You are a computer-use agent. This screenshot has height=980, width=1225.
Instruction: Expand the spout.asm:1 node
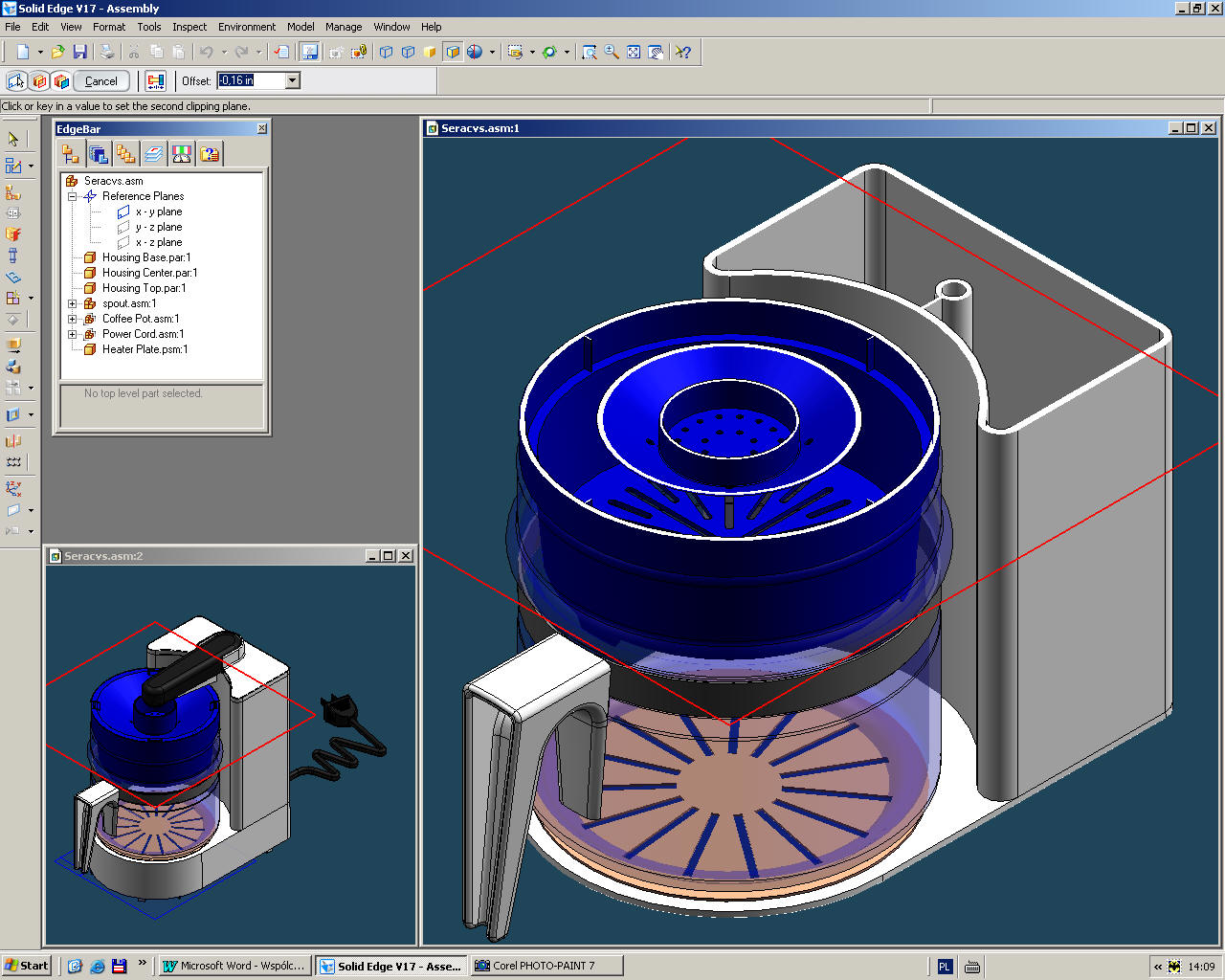[72, 303]
